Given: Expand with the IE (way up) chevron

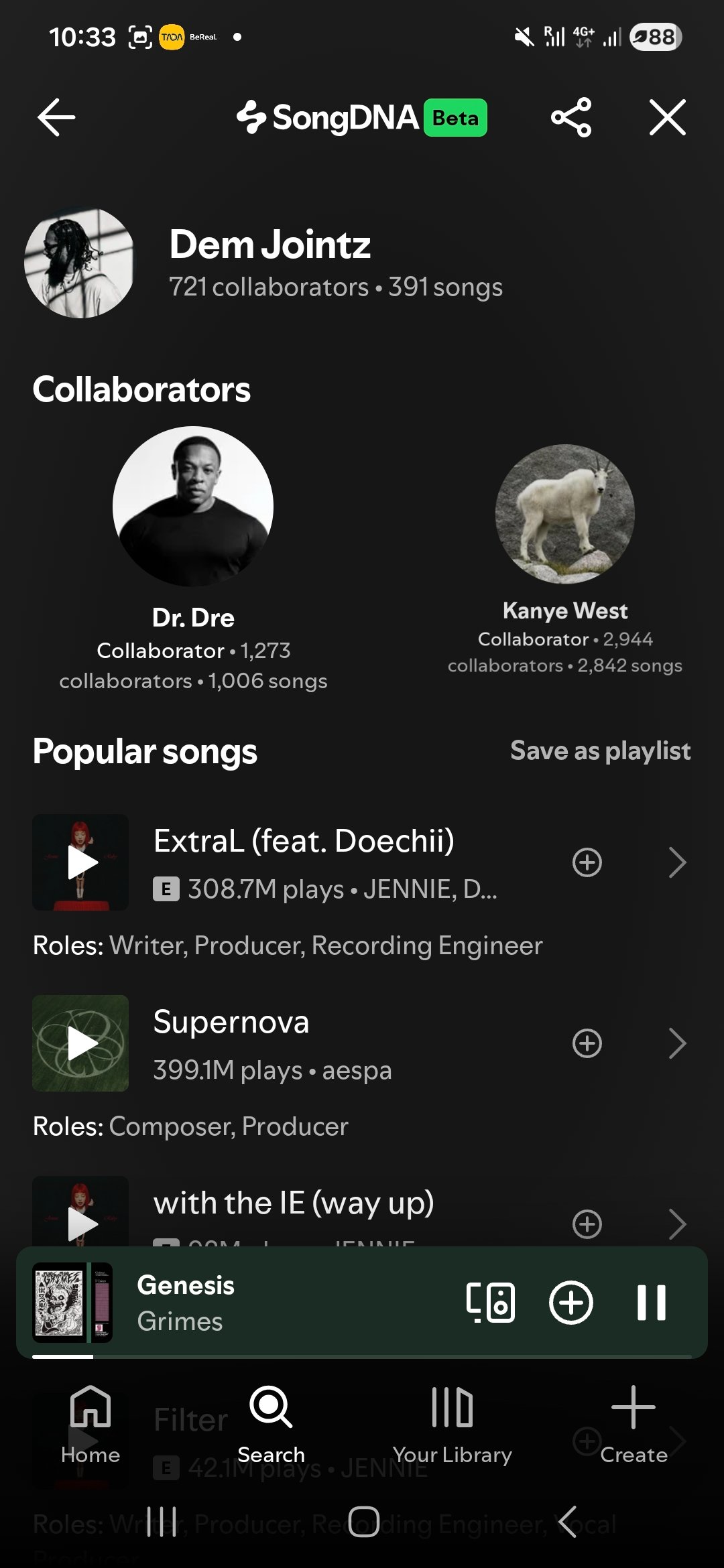Looking at the screenshot, I should coord(678,1224).
